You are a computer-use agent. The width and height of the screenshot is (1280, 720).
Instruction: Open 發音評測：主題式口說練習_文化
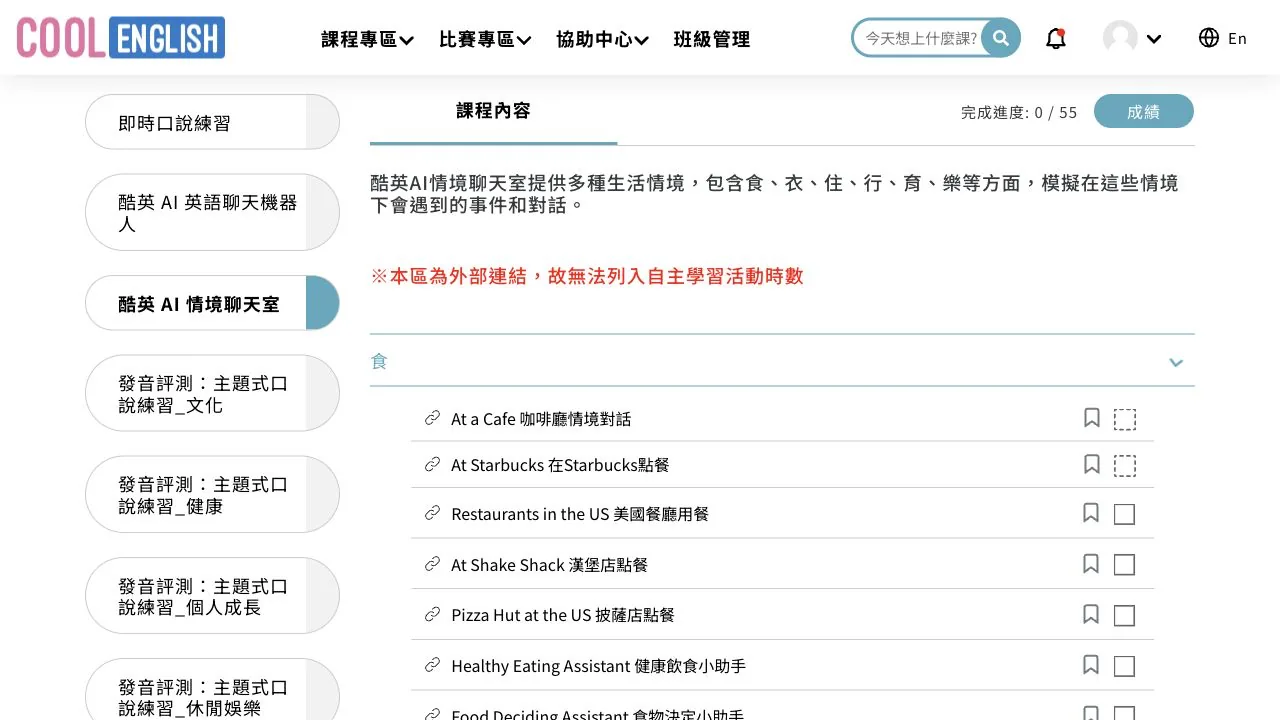[x=212, y=393]
